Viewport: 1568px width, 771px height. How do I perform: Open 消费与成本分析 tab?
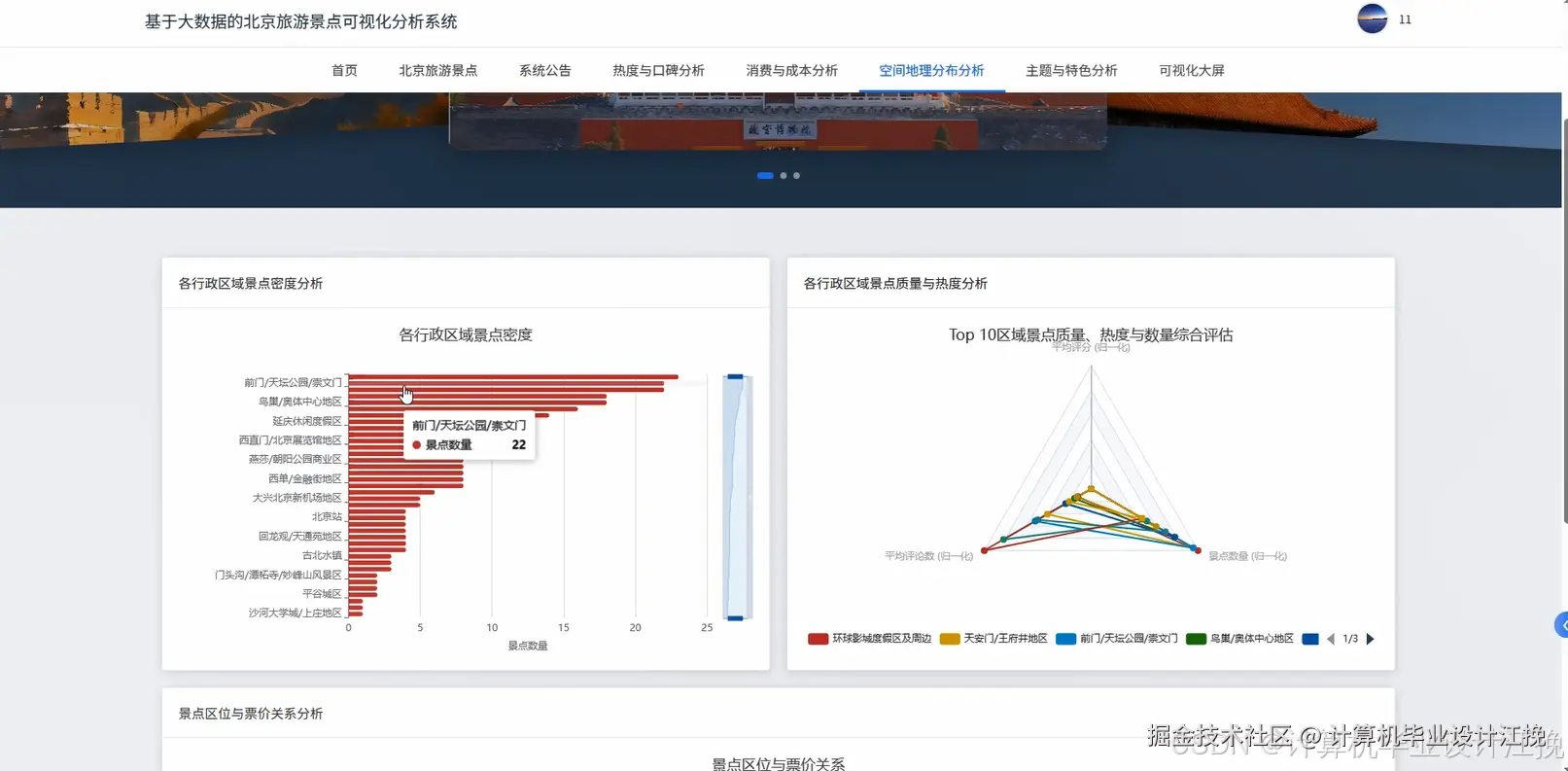[791, 70]
